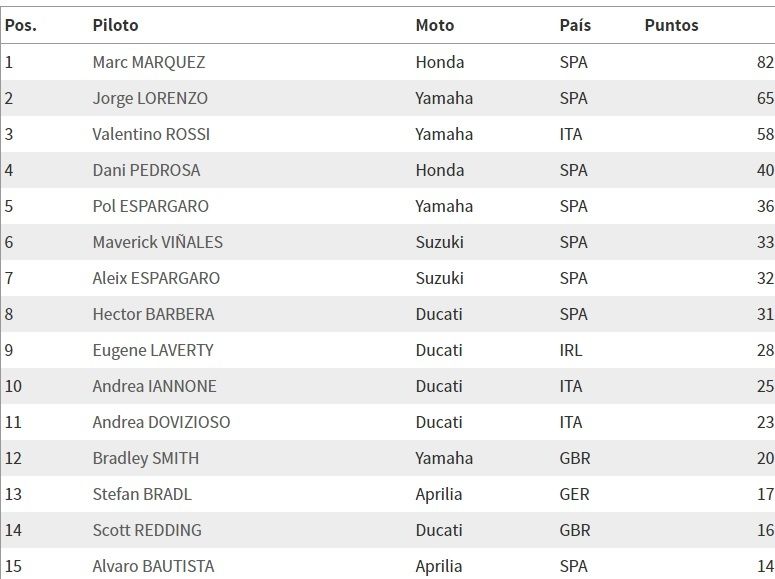Select rider name Hector BARBERA
This screenshot has width=775, height=579.
click(153, 314)
